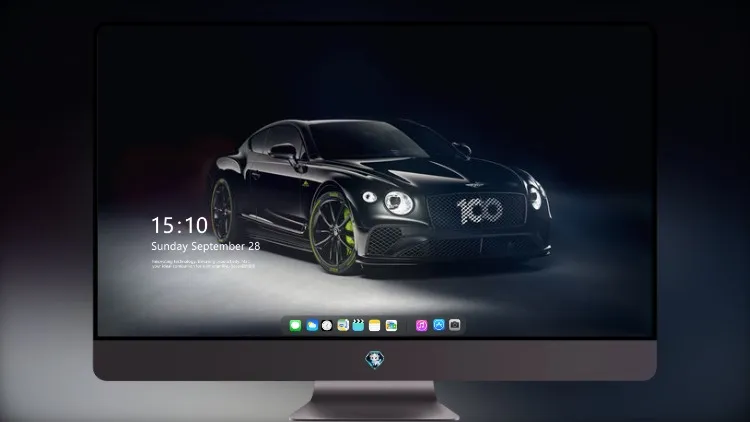Click the 15:10 clock widget
Viewport: 750px width, 422px height.
click(179, 225)
